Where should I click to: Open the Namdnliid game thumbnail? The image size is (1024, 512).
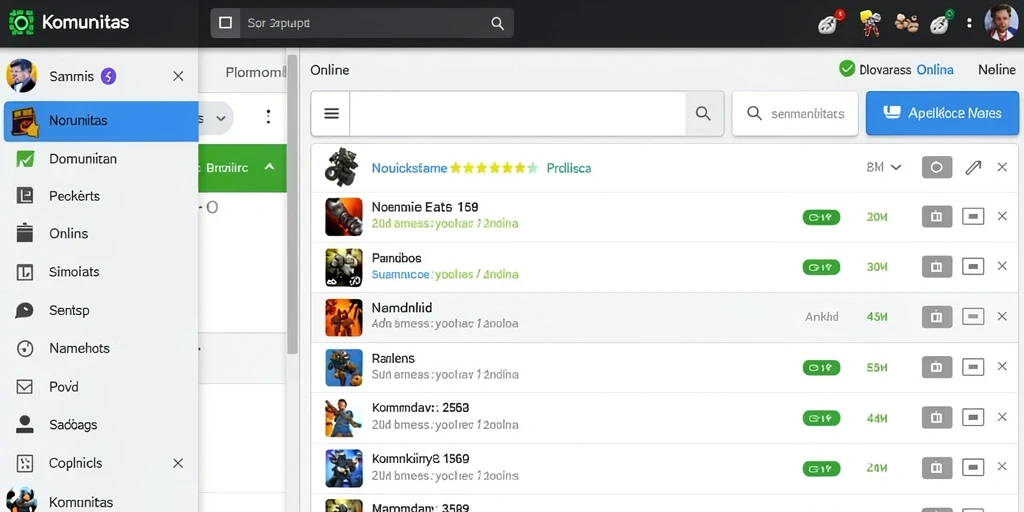tap(344, 317)
